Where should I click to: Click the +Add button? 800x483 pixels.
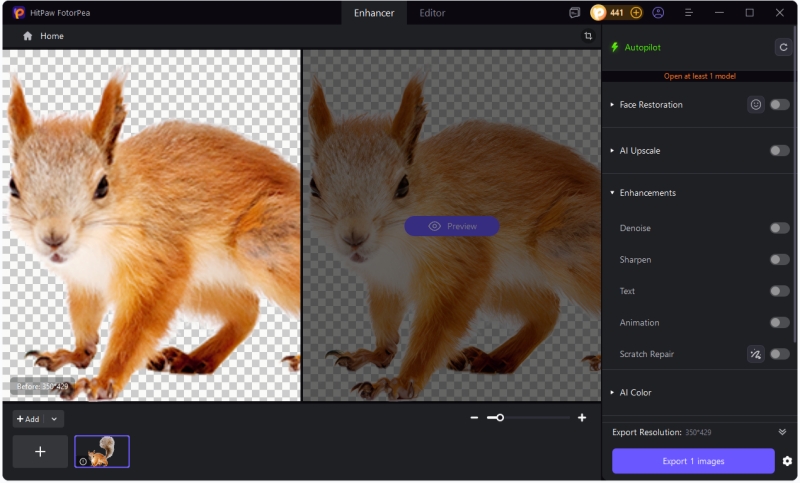[29, 419]
